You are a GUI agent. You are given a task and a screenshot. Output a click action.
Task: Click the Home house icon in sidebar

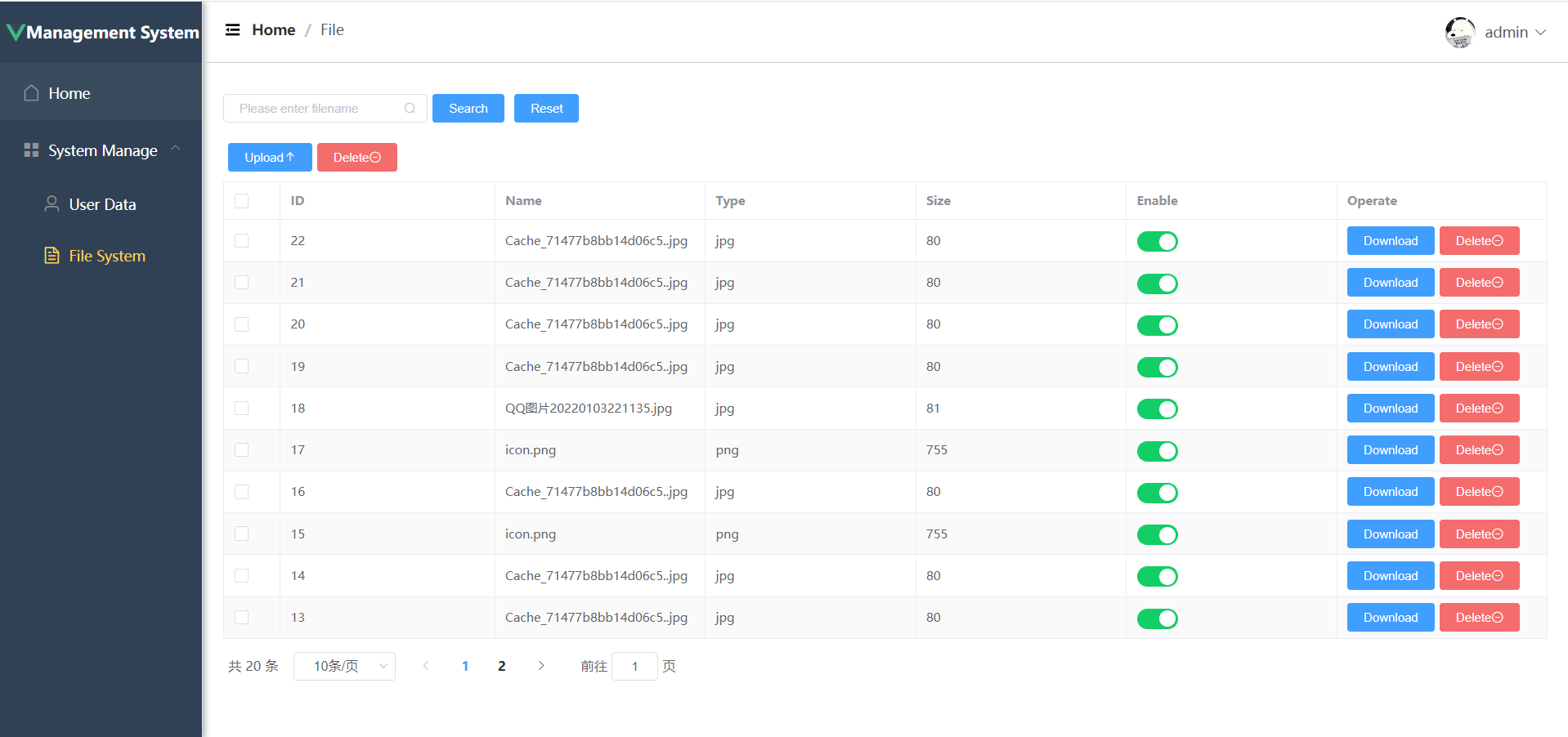click(32, 93)
